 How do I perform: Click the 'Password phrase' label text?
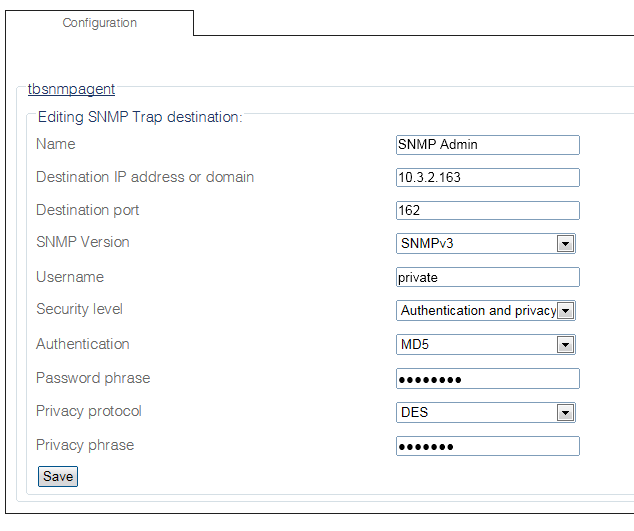tap(93, 378)
